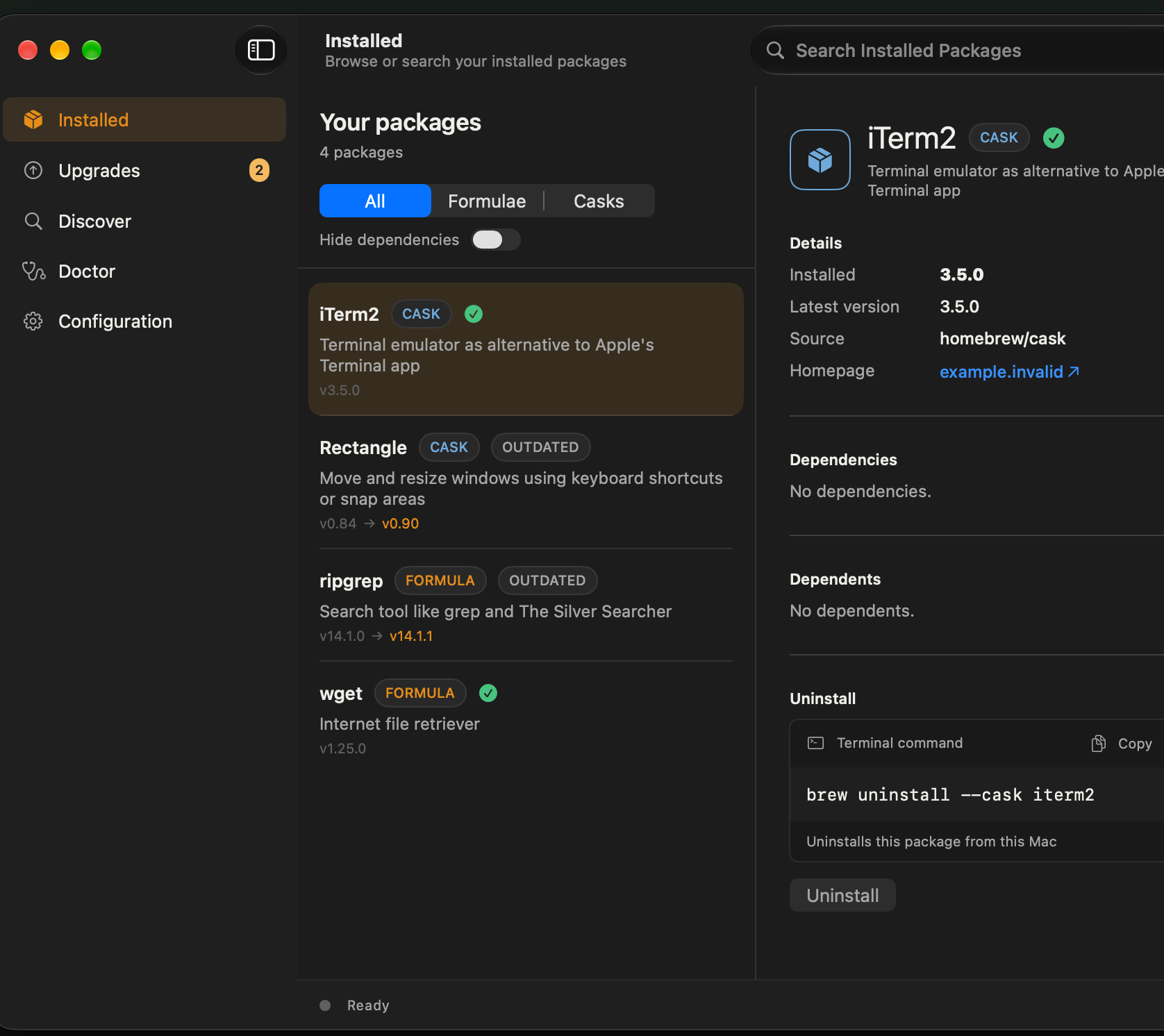Click the Search Installed Packages field
1164x1036 pixels.
coord(958,50)
